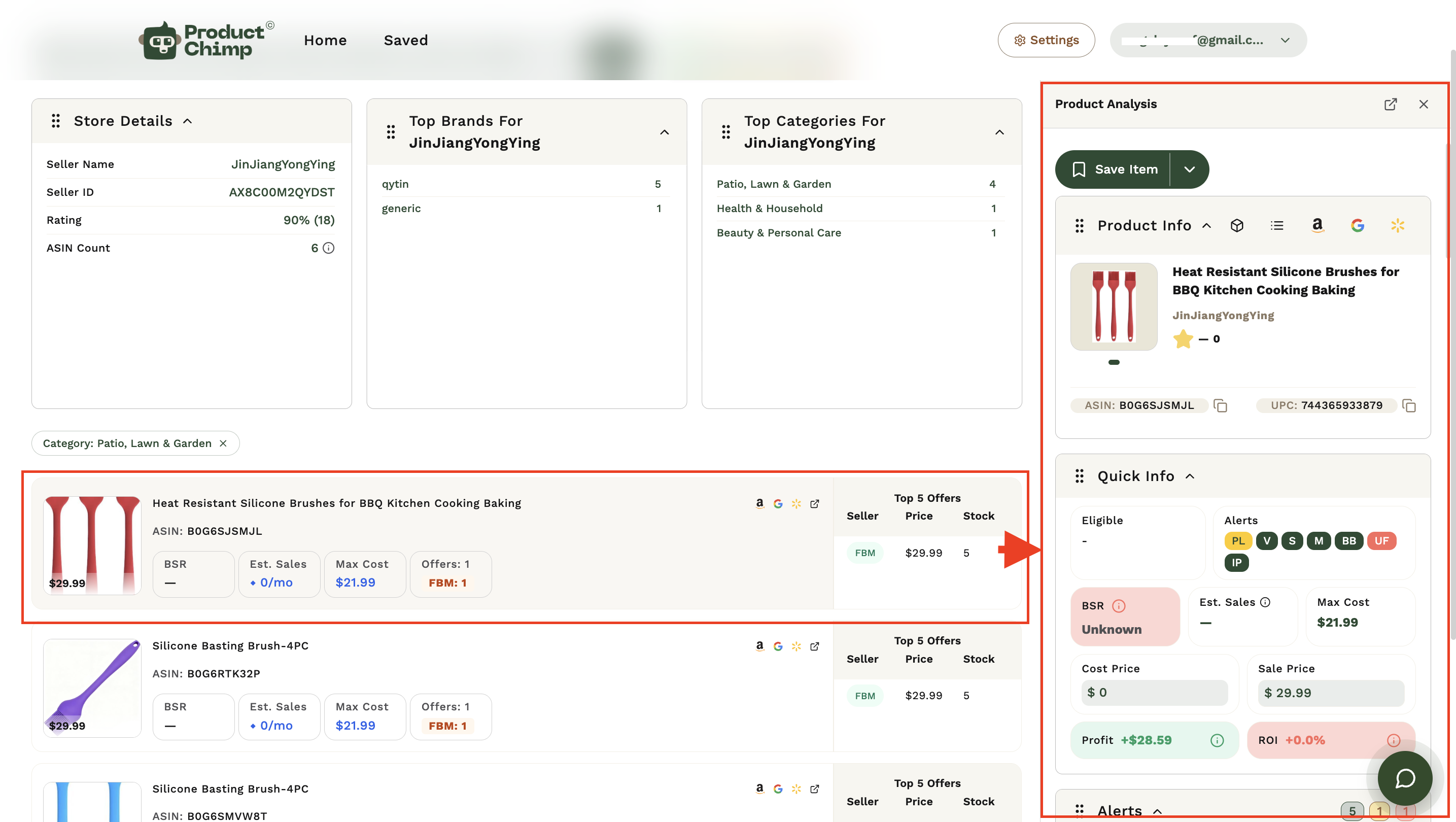
Task: Open B0G6SMVW8T listing on Amazon
Action: [759, 789]
